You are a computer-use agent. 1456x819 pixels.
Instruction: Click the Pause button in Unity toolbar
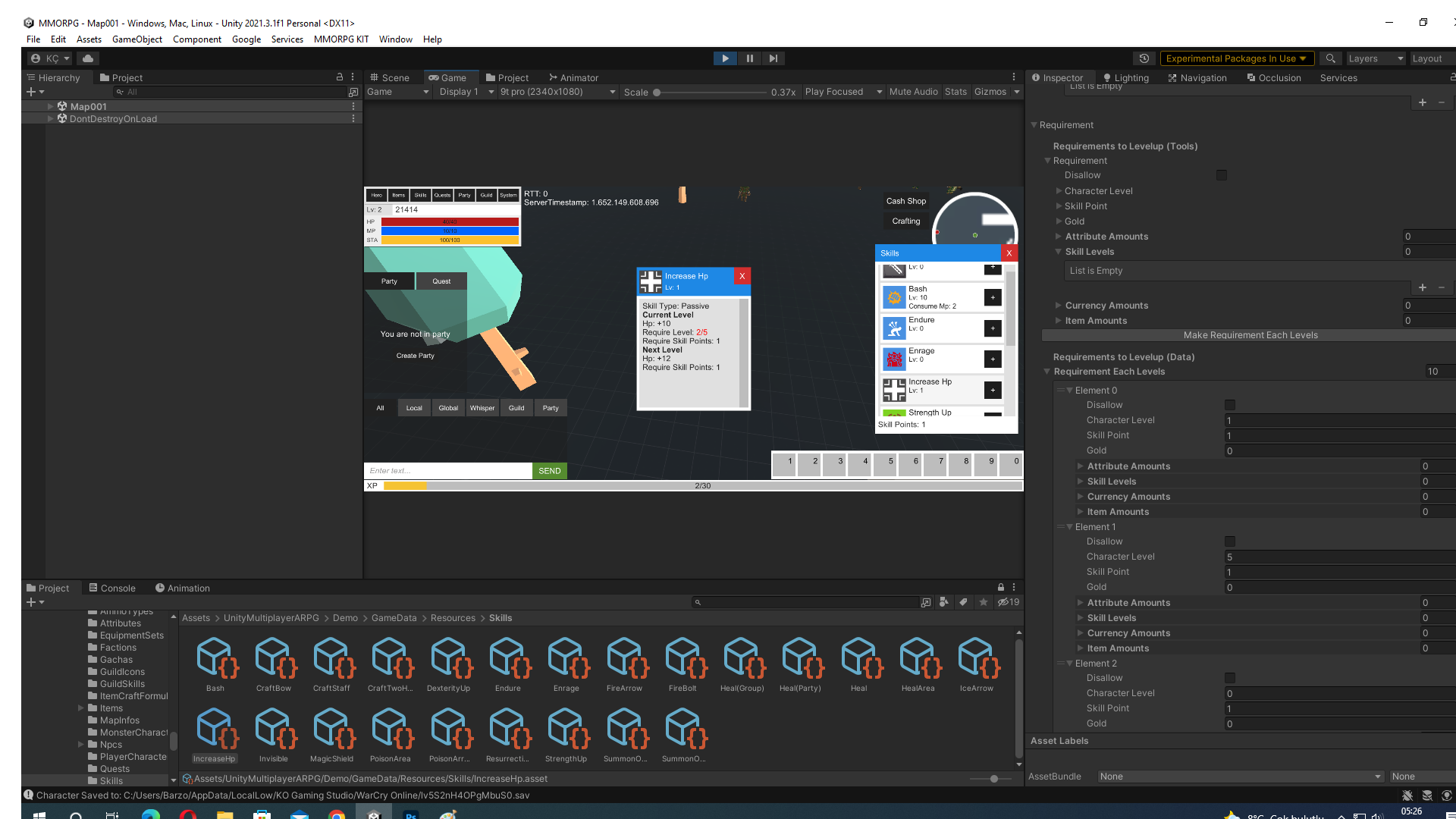[x=749, y=58]
